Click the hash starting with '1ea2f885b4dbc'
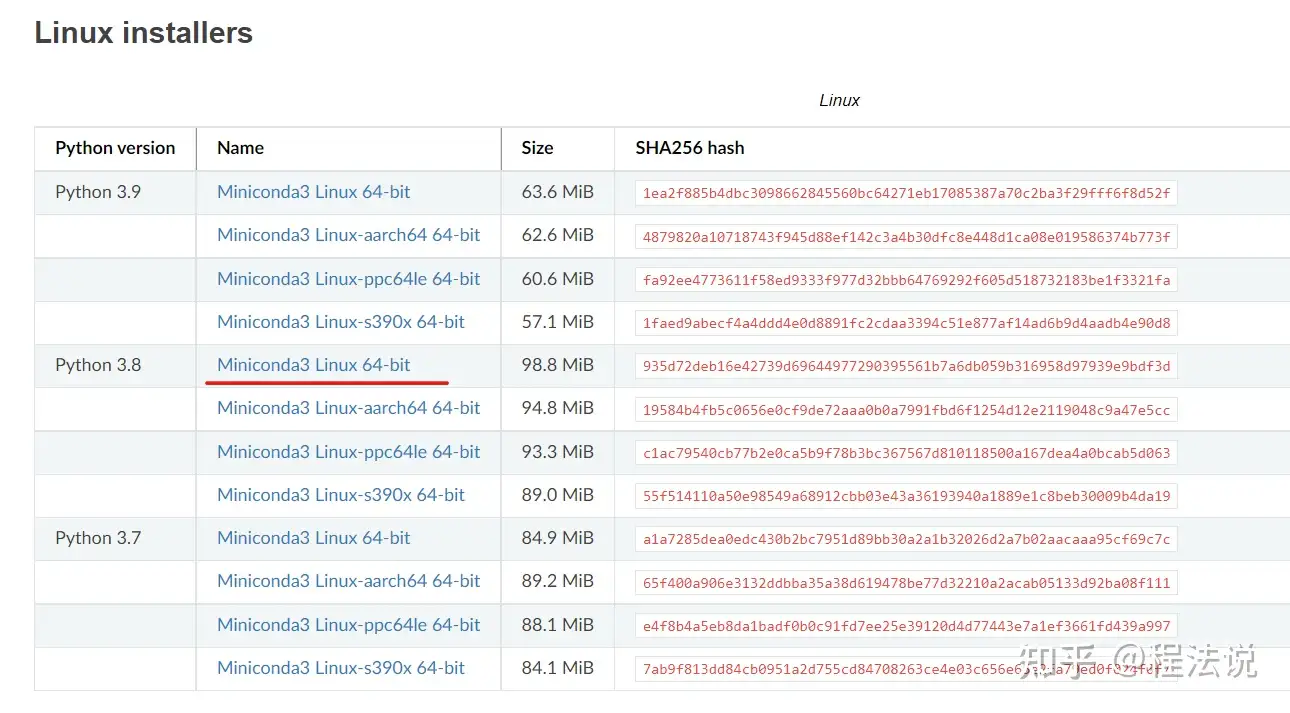The height and width of the screenshot is (713, 1290). click(906, 193)
